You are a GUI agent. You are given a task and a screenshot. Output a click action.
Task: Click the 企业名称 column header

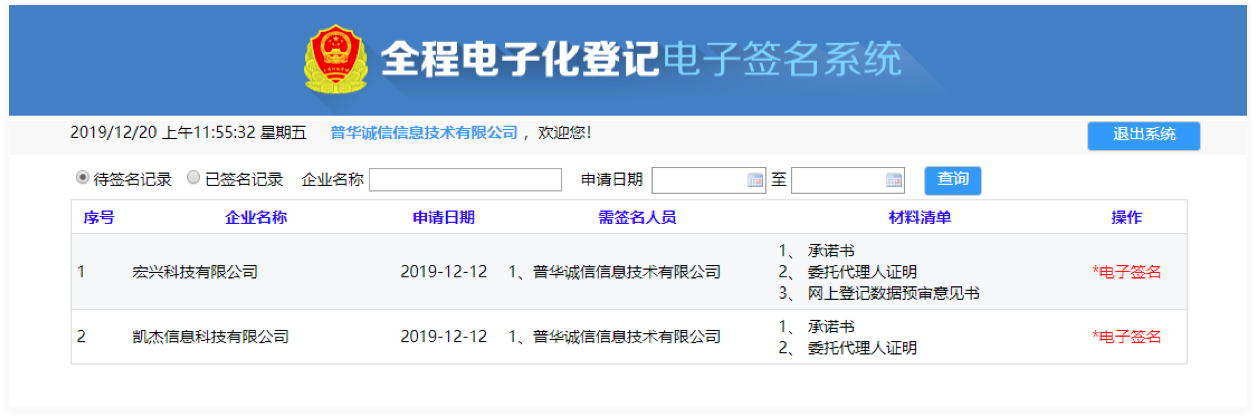[x=256, y=217]
